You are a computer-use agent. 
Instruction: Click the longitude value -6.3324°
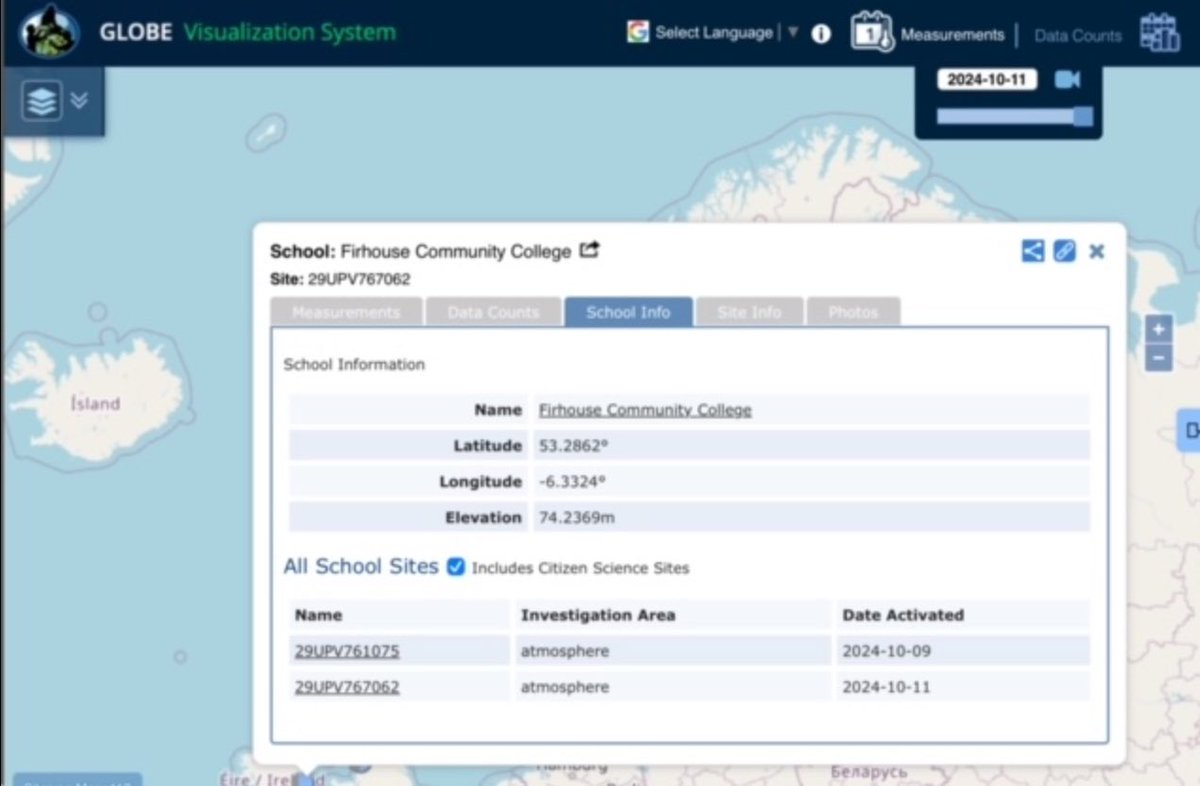(572, 482)
